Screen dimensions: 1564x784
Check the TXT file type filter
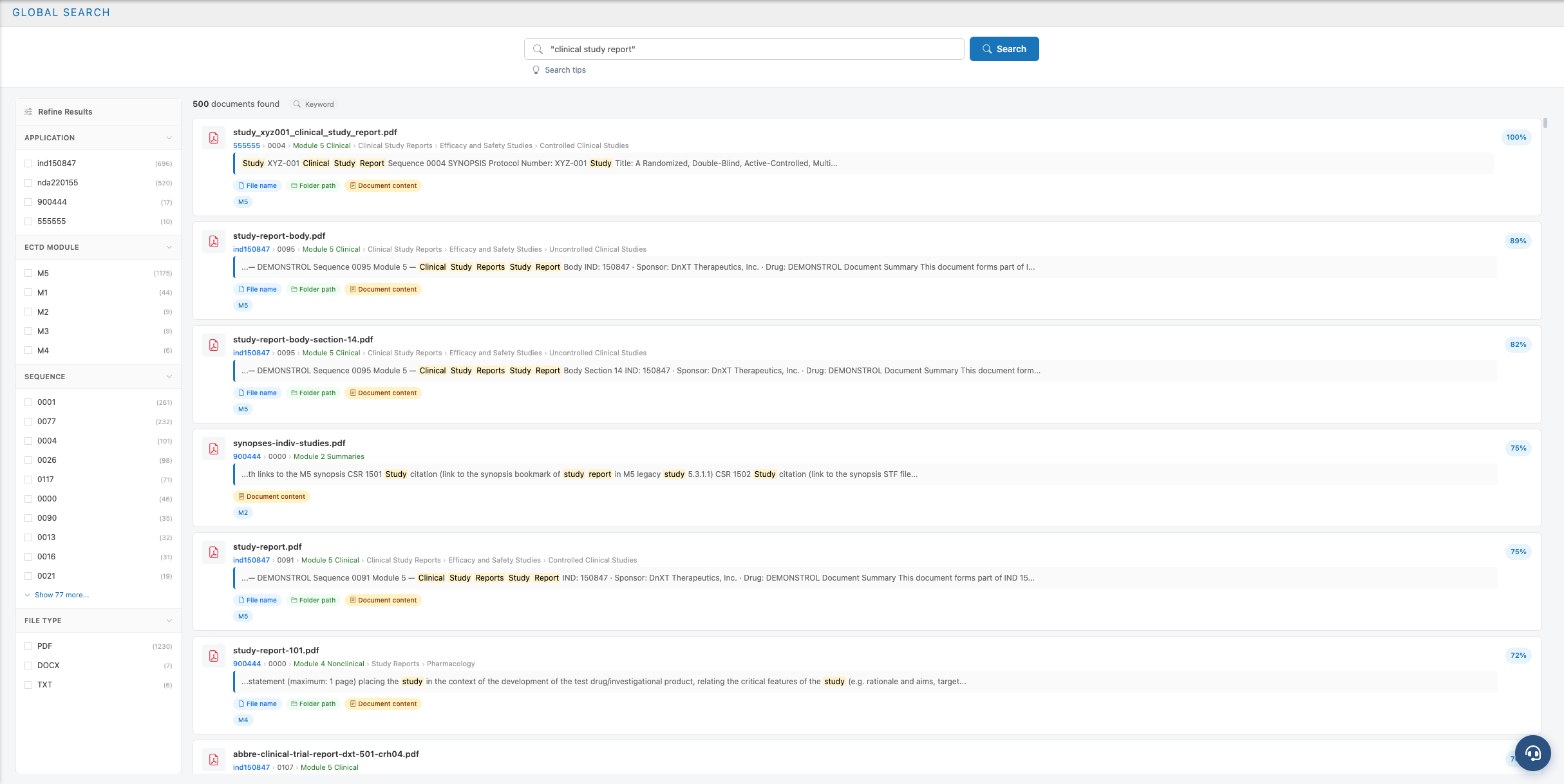click(x=29, y=685)
